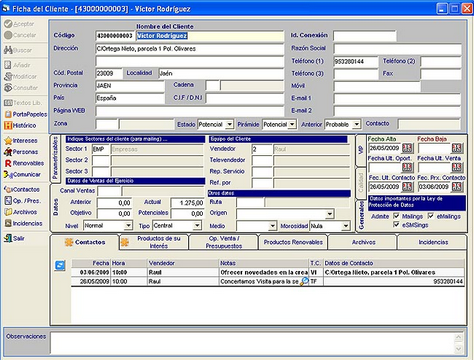Select the vertical Calidad tab
Viewport: 474px width, 360px height.
361,183
